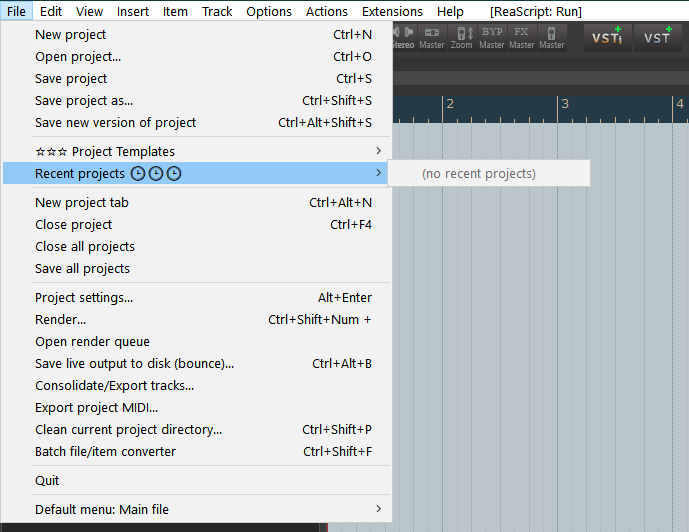The width and height of the screenshot is (689, 532).
Task: Open the Insert menu
Action: tap(133, 11)
